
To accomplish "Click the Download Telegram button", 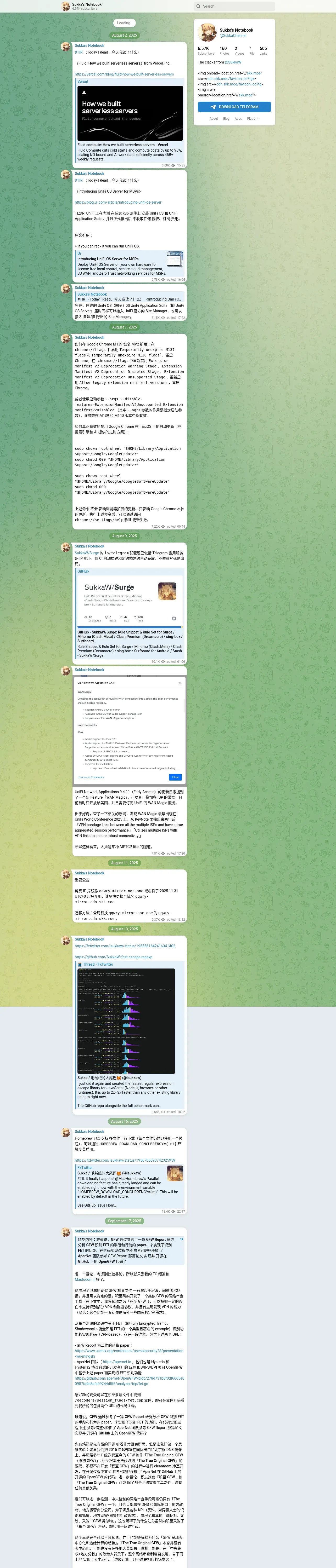I will coord(234,107).
